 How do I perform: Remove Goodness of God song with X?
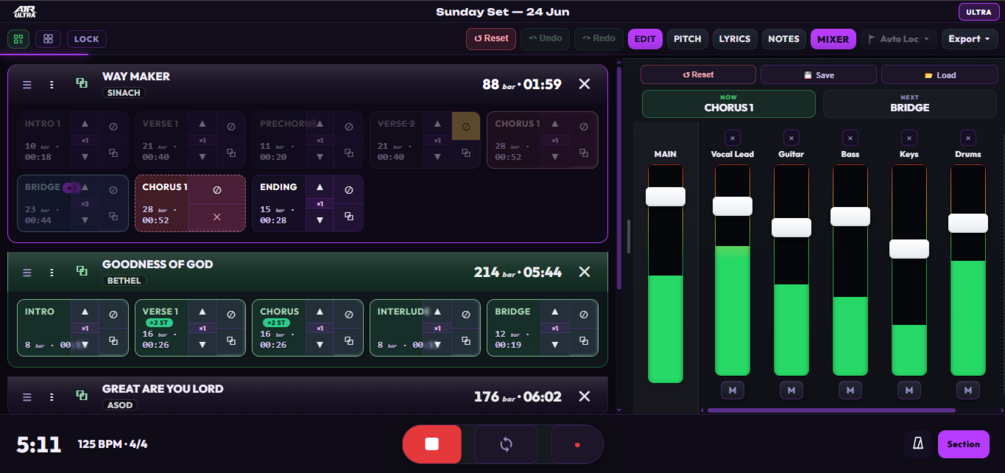point(585,272)
